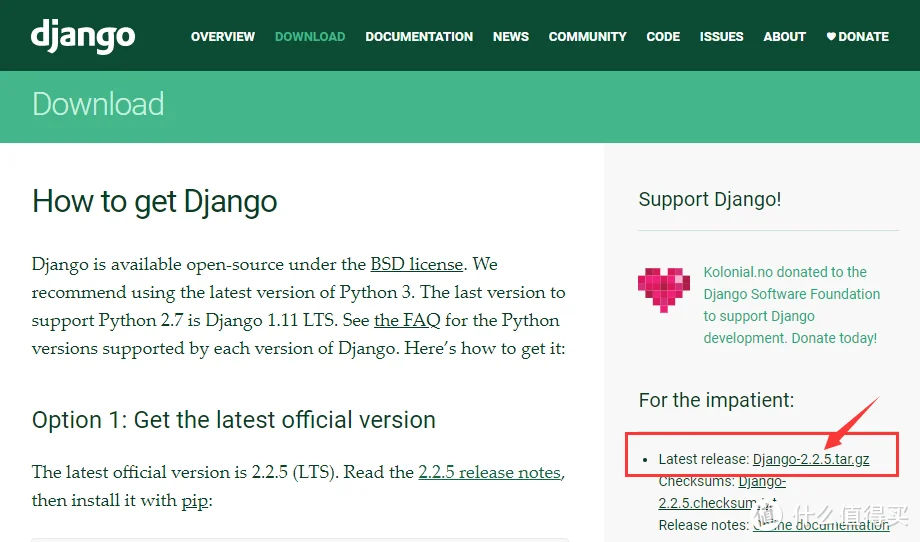Open the News nav item

coord(510,36)
